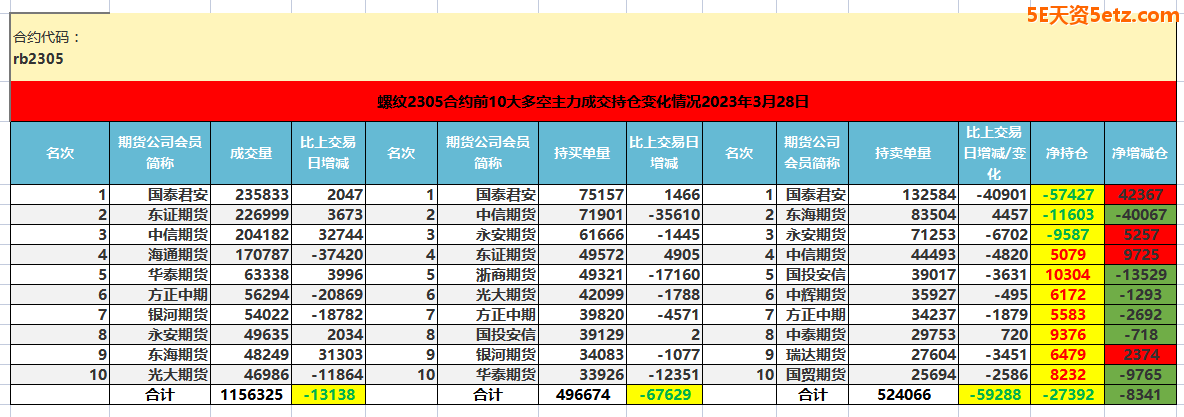Click the 净持仓 column header
Viewport: 1184px width, 417px height.
pos(1067,153)
